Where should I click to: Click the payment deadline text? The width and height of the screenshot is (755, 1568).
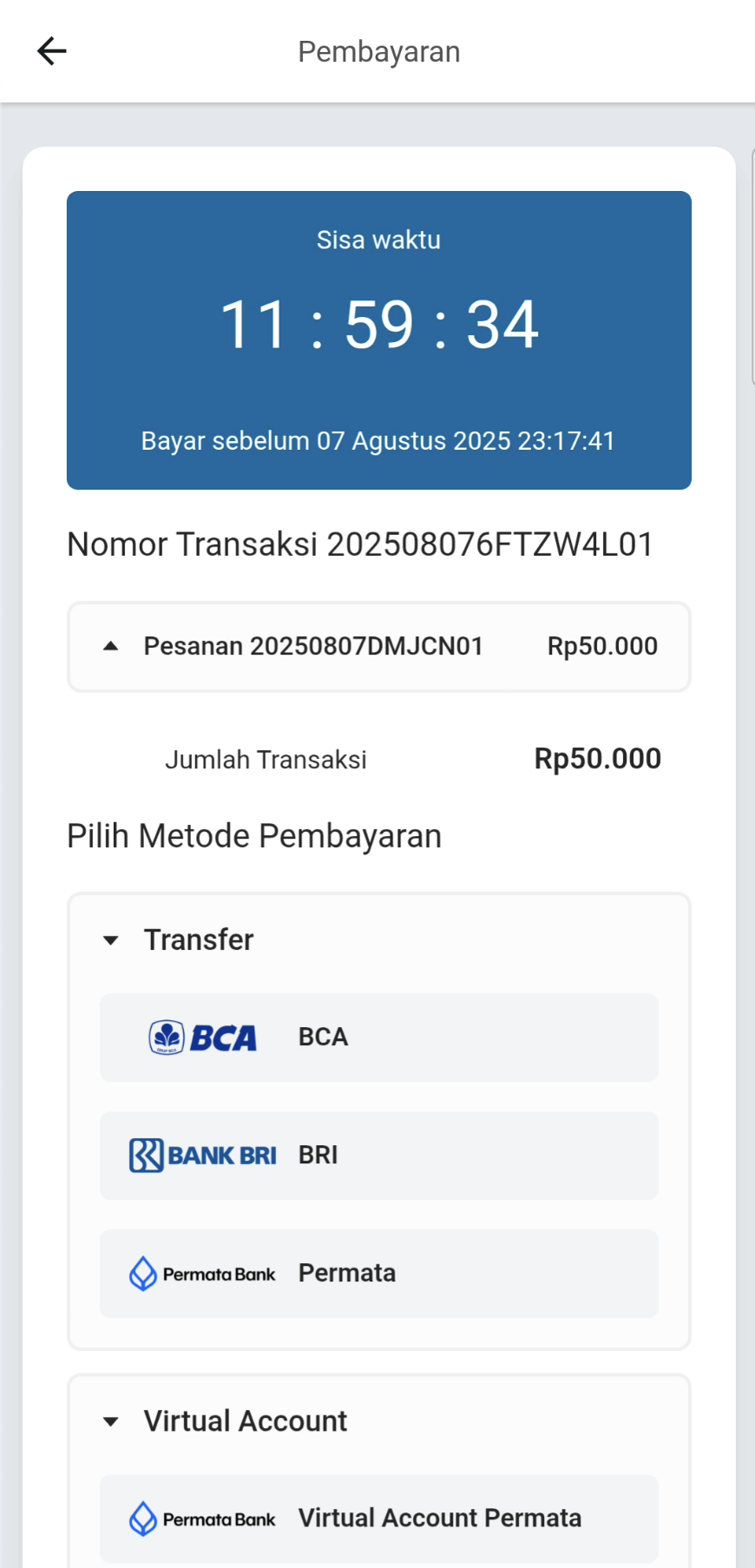378,441
